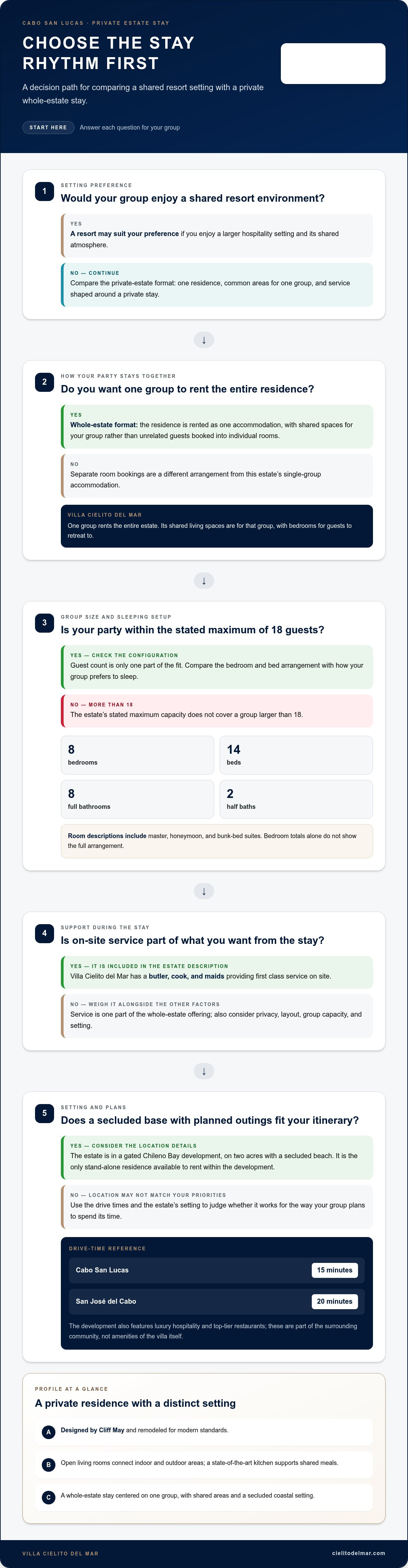
Task: Select the 'No — More than 18' answer
Action: (217, 711)
